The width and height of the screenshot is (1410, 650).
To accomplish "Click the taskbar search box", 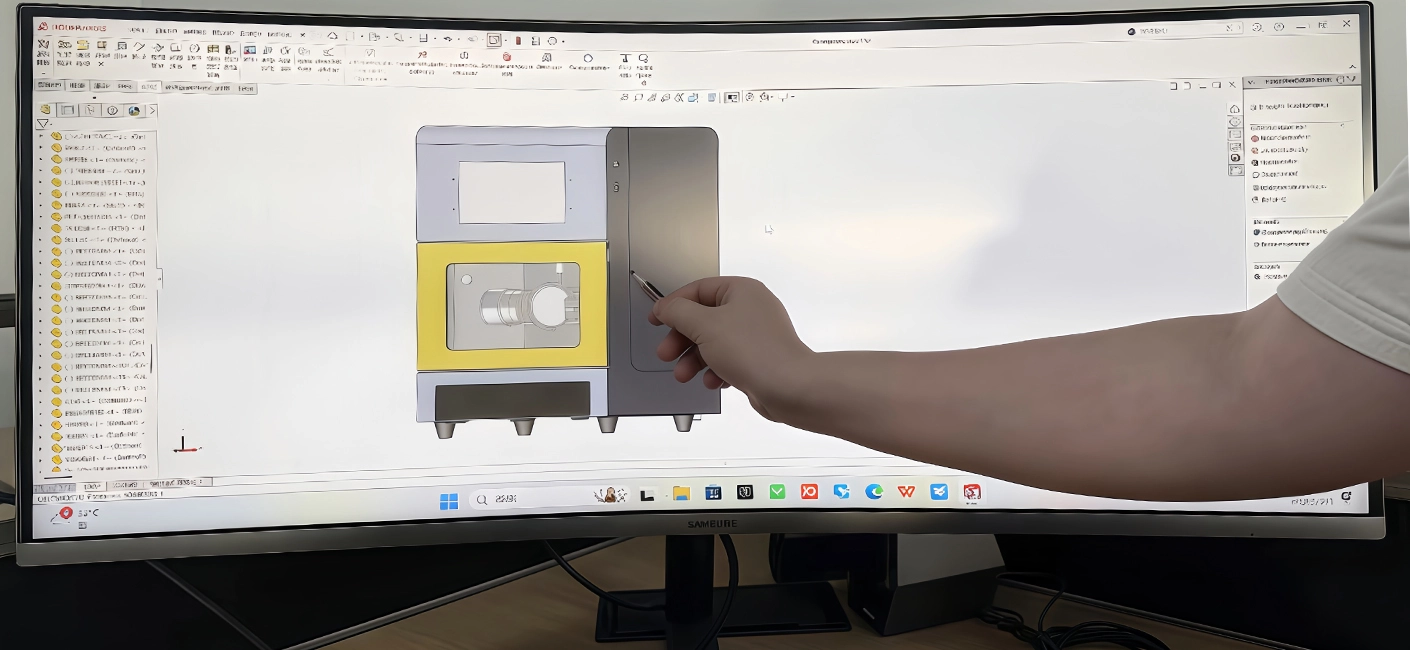I will click(510, 499).
